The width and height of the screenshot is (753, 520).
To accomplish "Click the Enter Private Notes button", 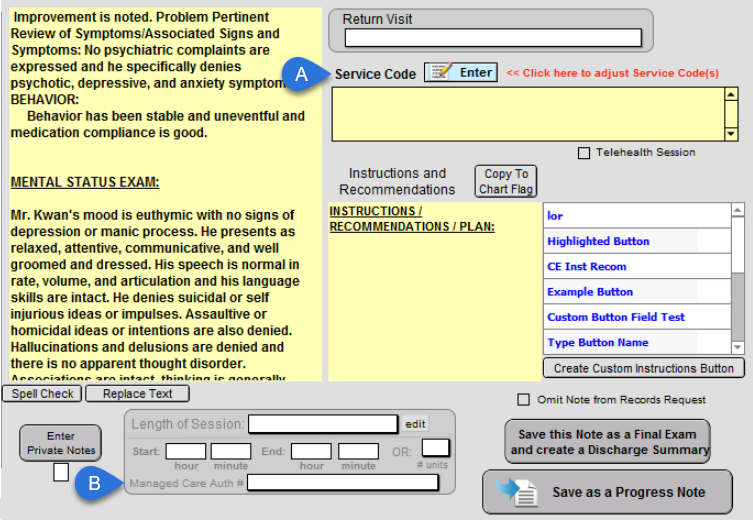I will tap(61, 443).
